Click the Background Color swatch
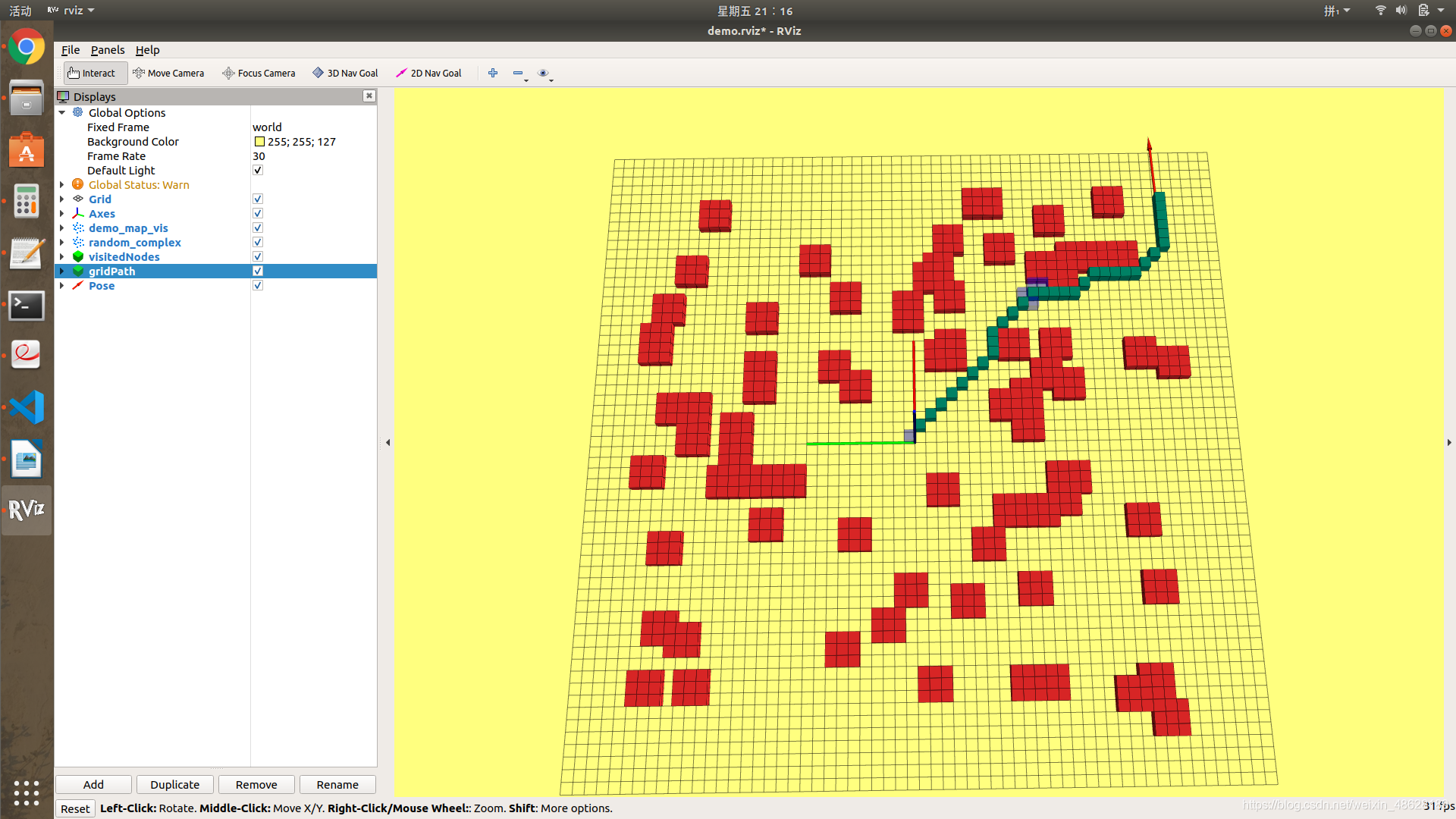The height and width of the screenshot is (819, 1456). (259, 142)
